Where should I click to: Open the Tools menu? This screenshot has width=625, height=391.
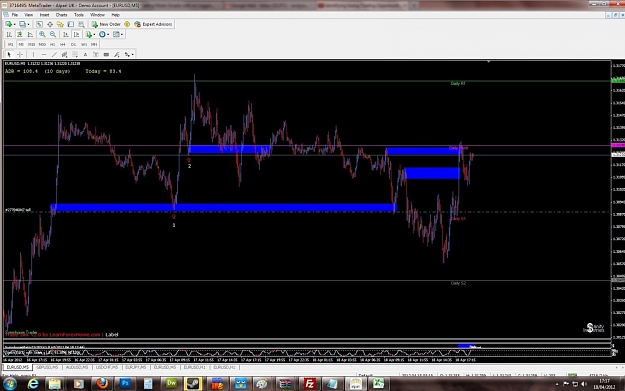[x=79, y=15]
